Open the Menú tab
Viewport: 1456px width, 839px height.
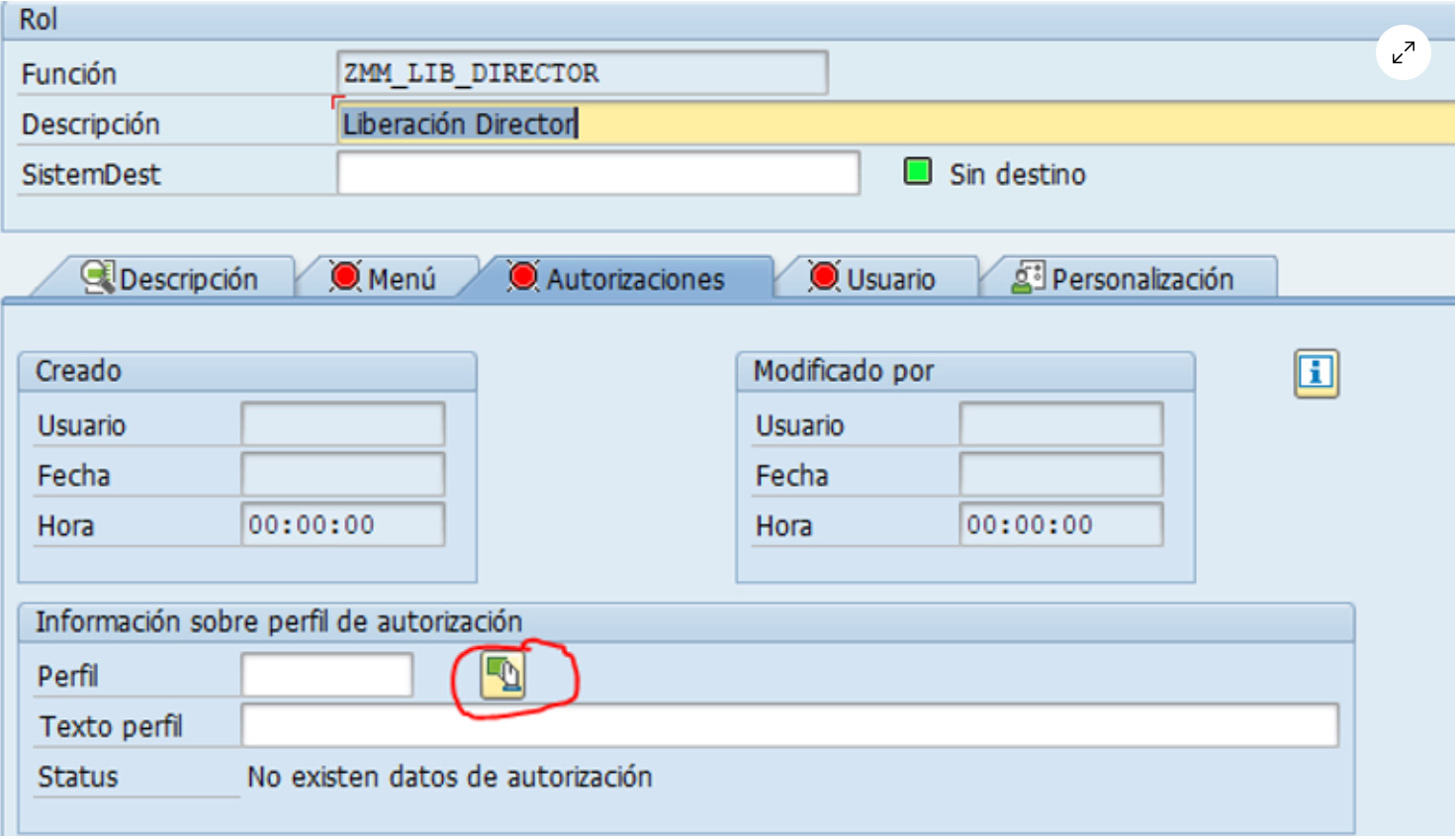pos(384,279)
